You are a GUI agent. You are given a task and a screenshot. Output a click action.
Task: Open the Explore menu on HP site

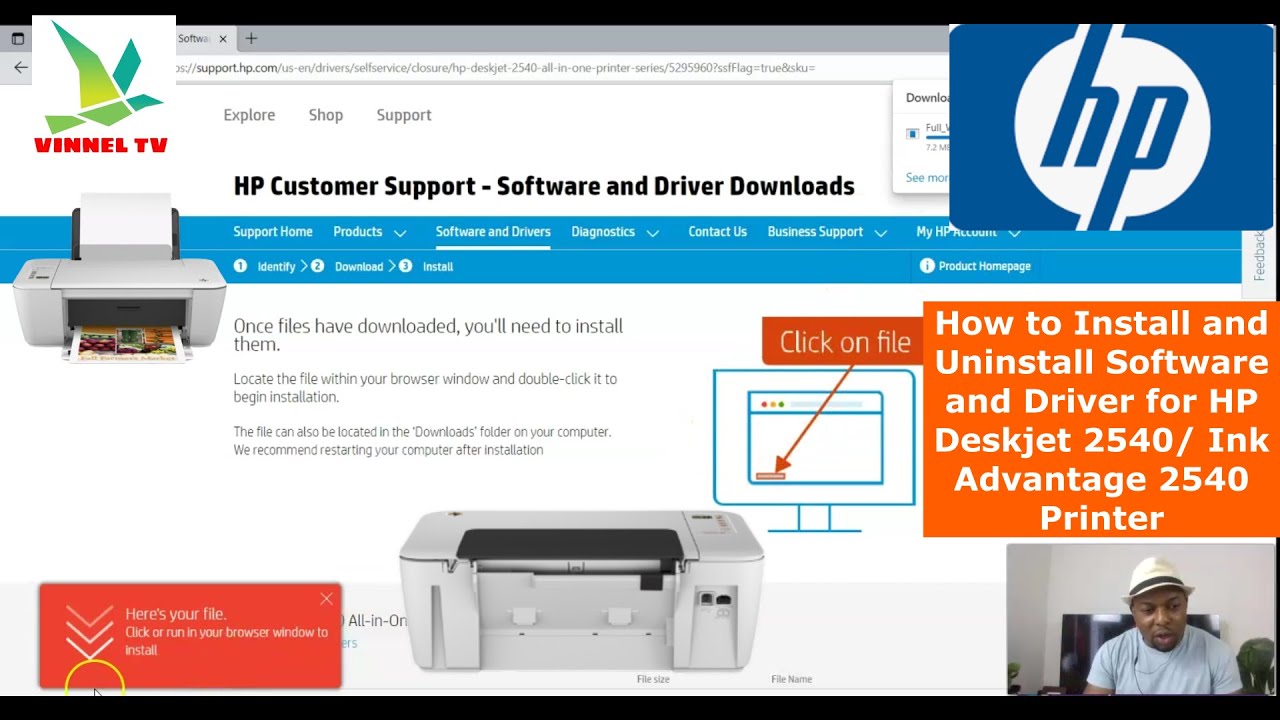(x=249, y=115)
